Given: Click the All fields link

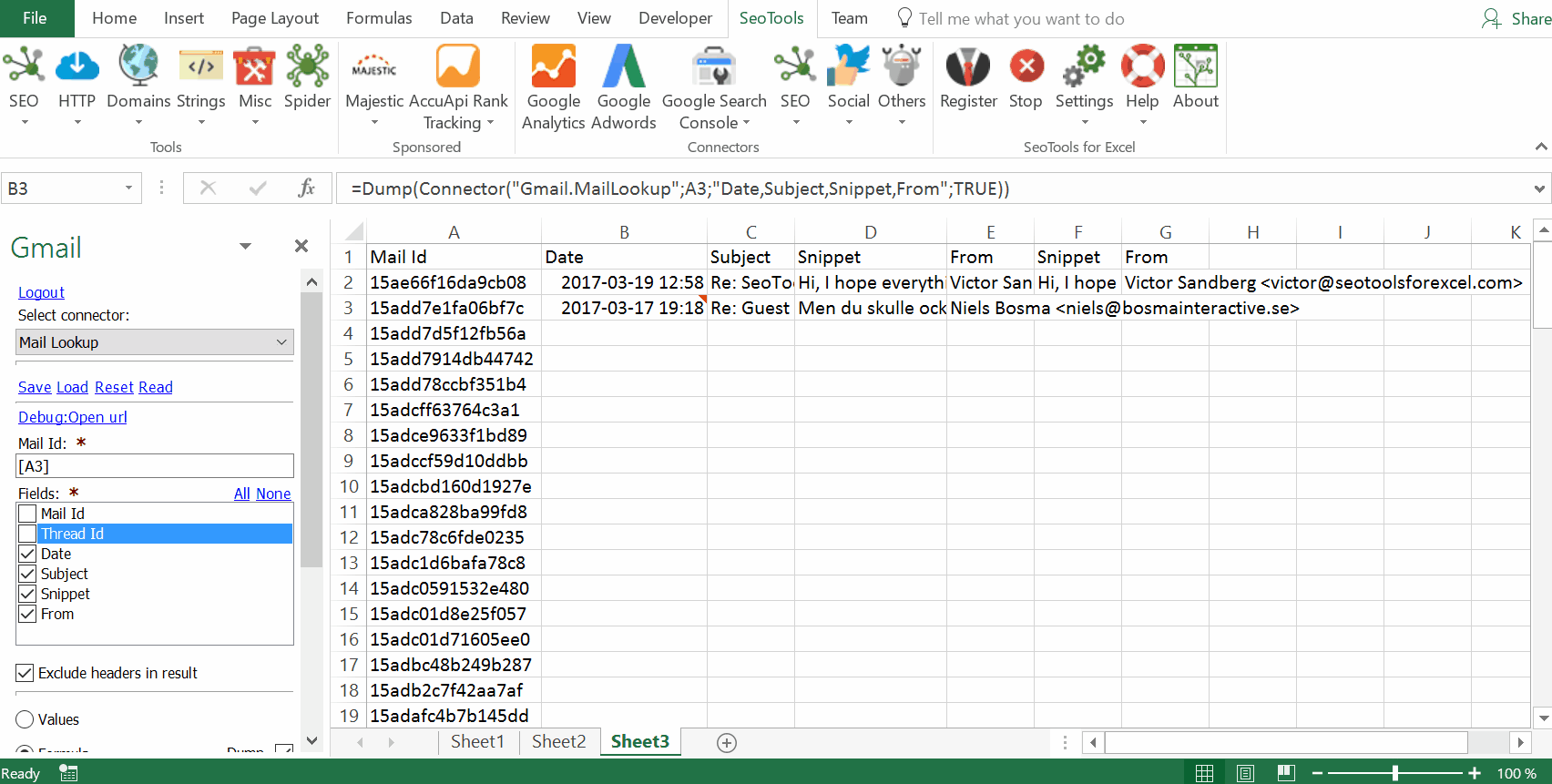Looking at the screenshot, I should tap(241, 494).
